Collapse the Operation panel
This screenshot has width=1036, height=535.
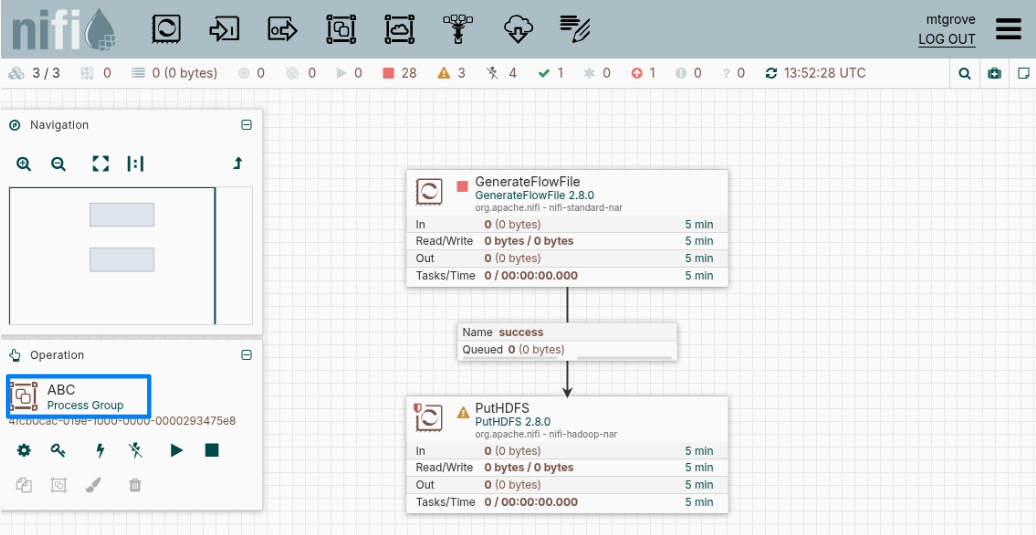246,355
